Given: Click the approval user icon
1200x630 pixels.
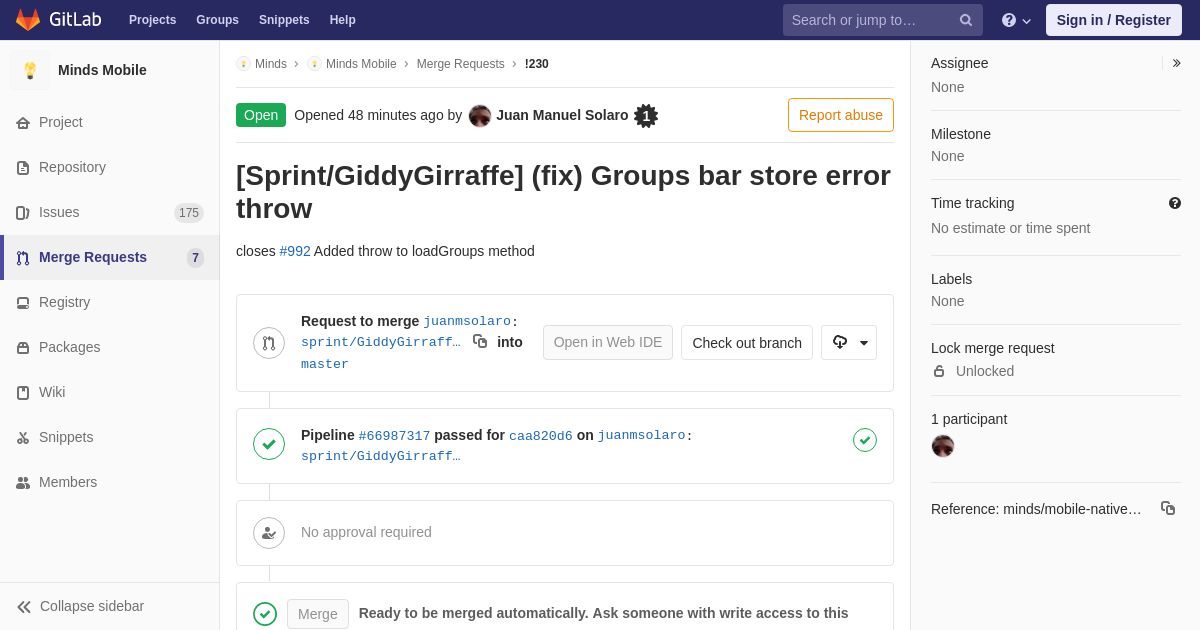Looking at the screenshot, I should point(269,533).
